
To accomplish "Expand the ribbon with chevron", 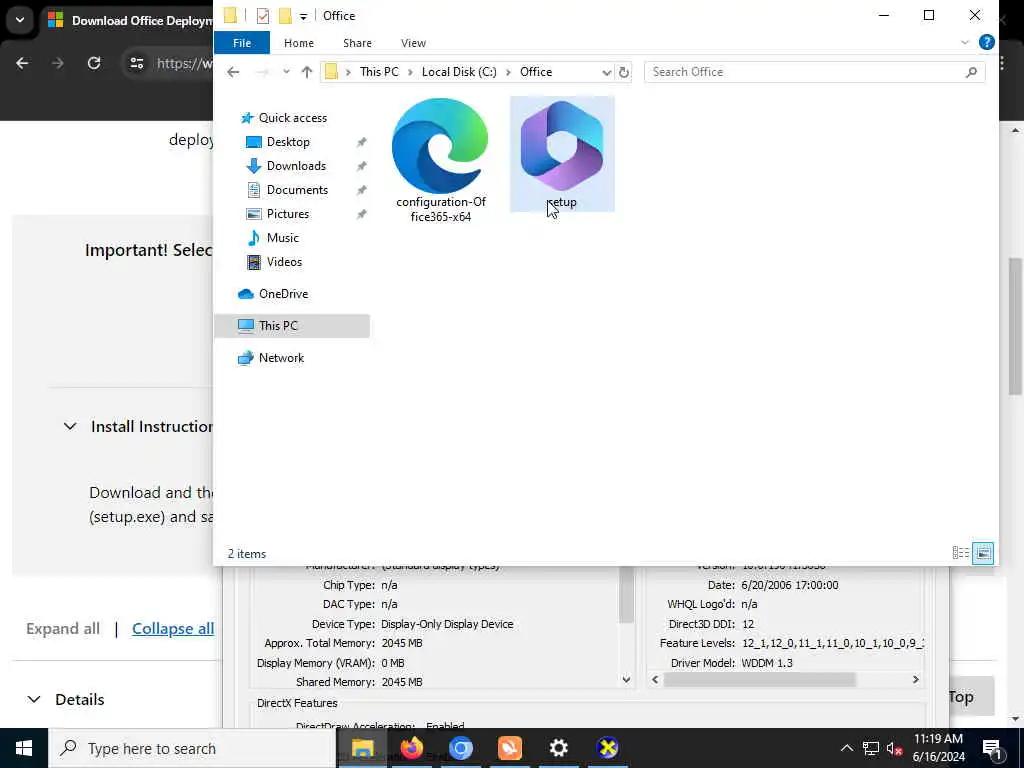I will [x=965, y=42].
